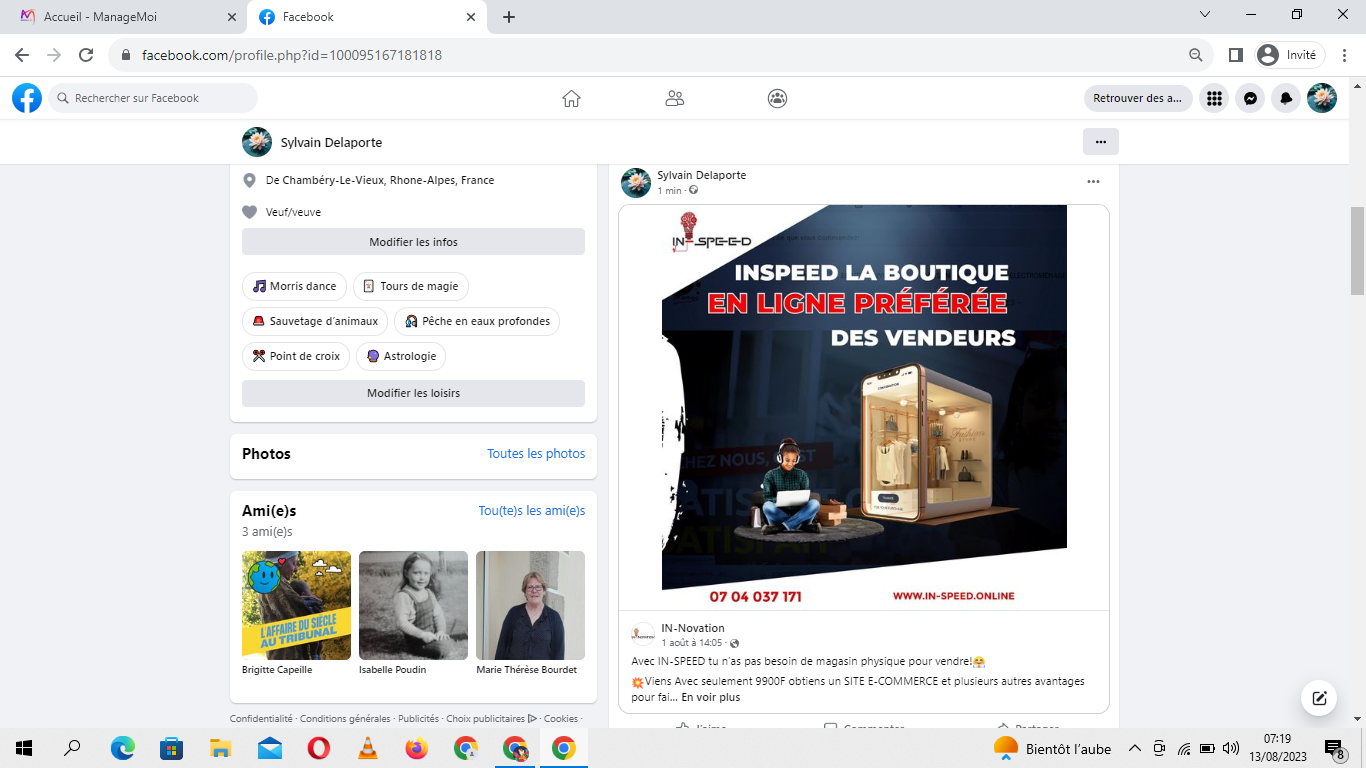The image size is (1366, 768).
Task: Open the Groups icon in top navigation
Action: pyautogui.click(x=778, y=98)
